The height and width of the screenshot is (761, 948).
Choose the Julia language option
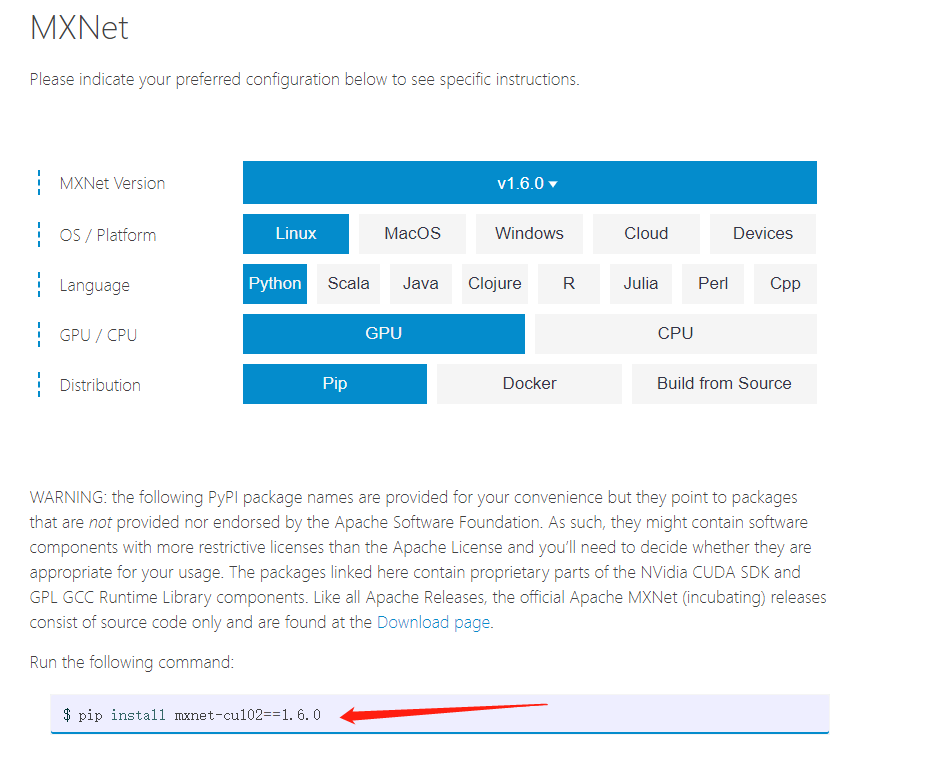point(641,283)
